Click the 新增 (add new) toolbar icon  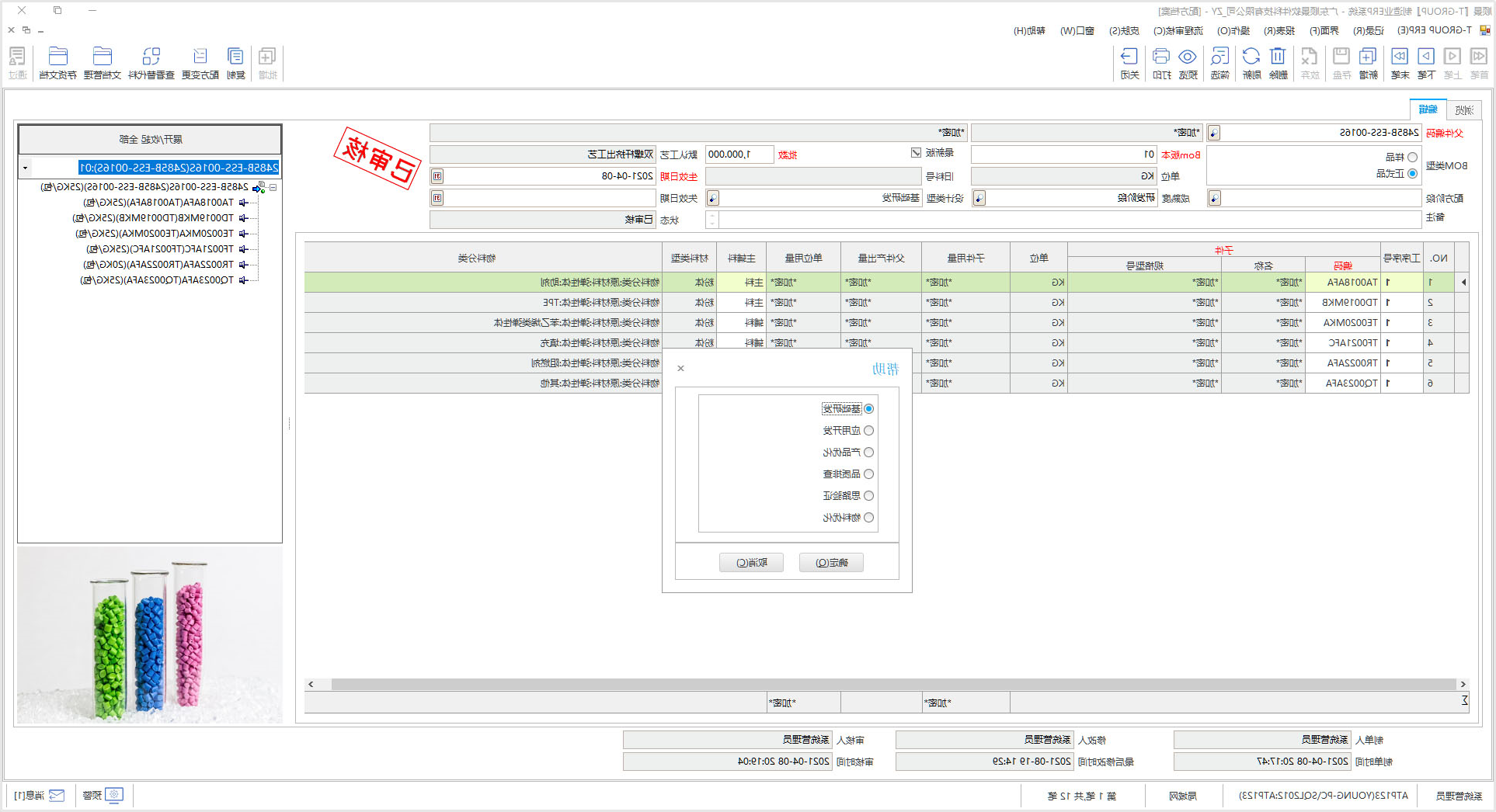(1367, 62)
